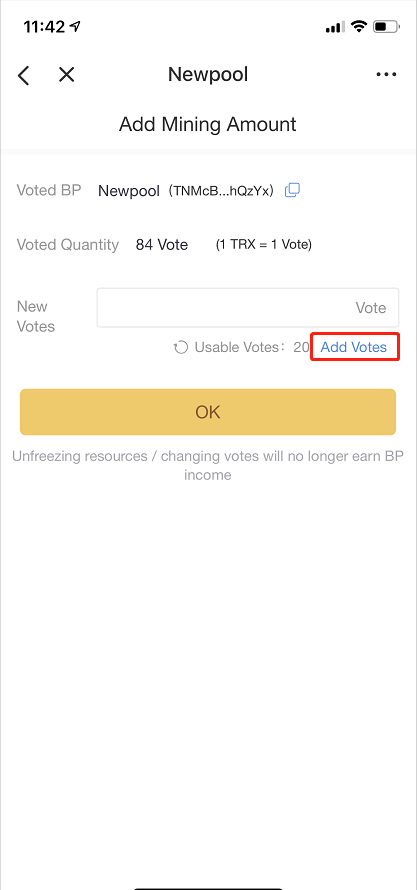
Task: Focus the New Votes input field
Action: pyautogui.click(x=248, y=308)
